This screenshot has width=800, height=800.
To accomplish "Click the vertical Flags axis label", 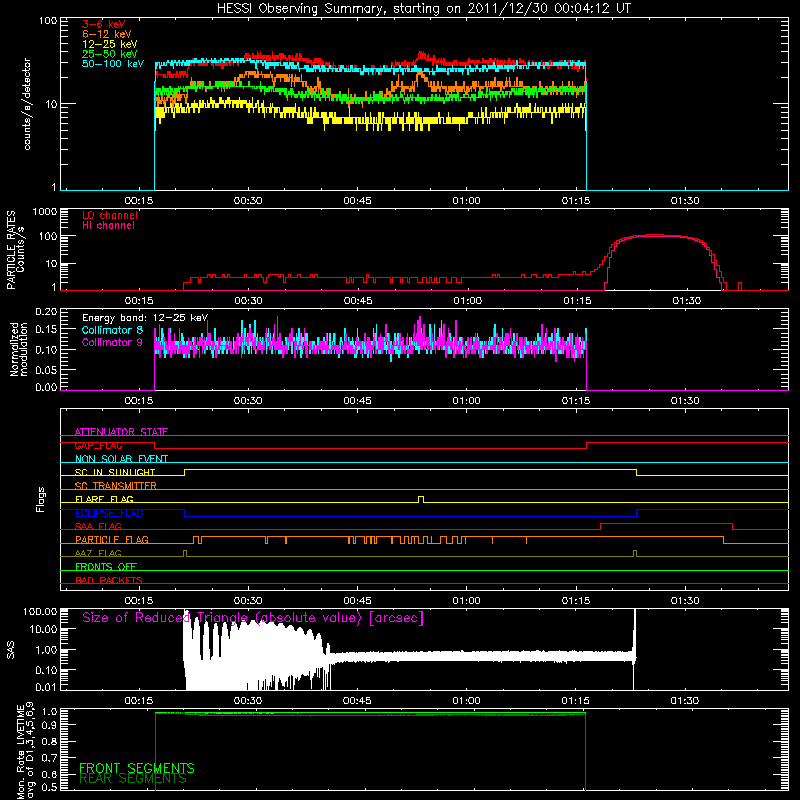I will (41, 499).
